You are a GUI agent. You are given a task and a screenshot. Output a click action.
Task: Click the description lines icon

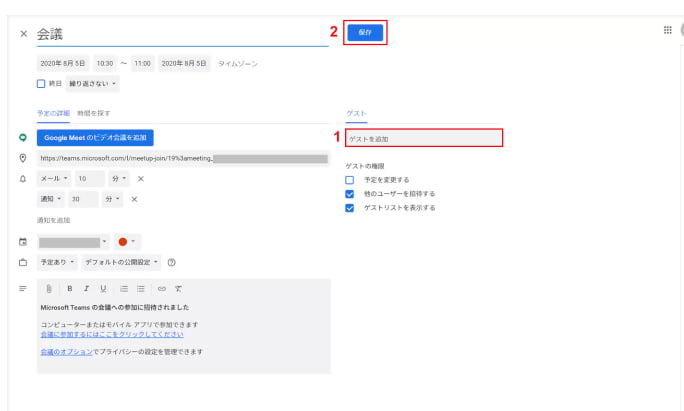(x=23, y=288)
